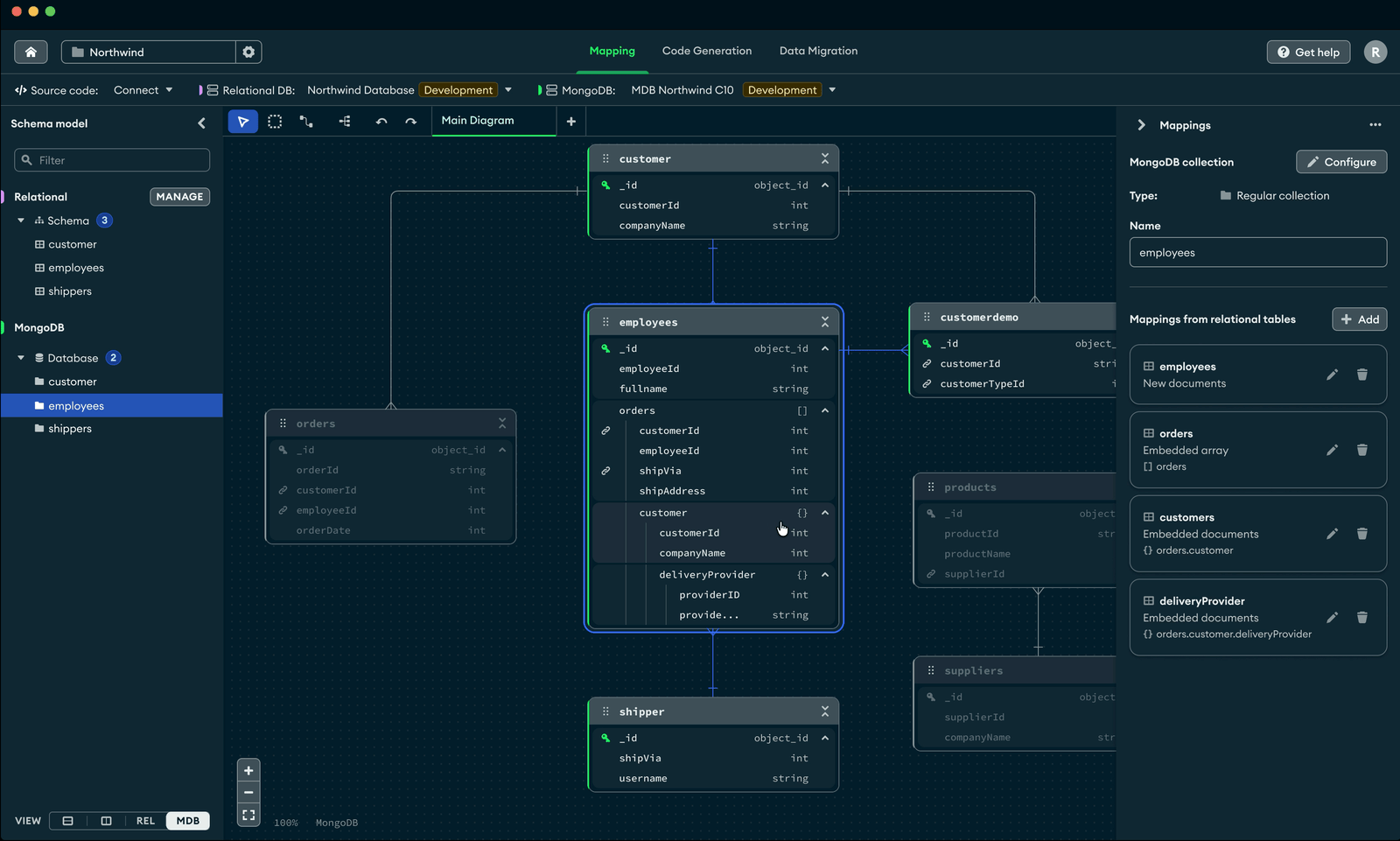The height and width of the screenshot is (841, 1400).
Task: Click the redo icon in the toolbar
Action: 410,121
